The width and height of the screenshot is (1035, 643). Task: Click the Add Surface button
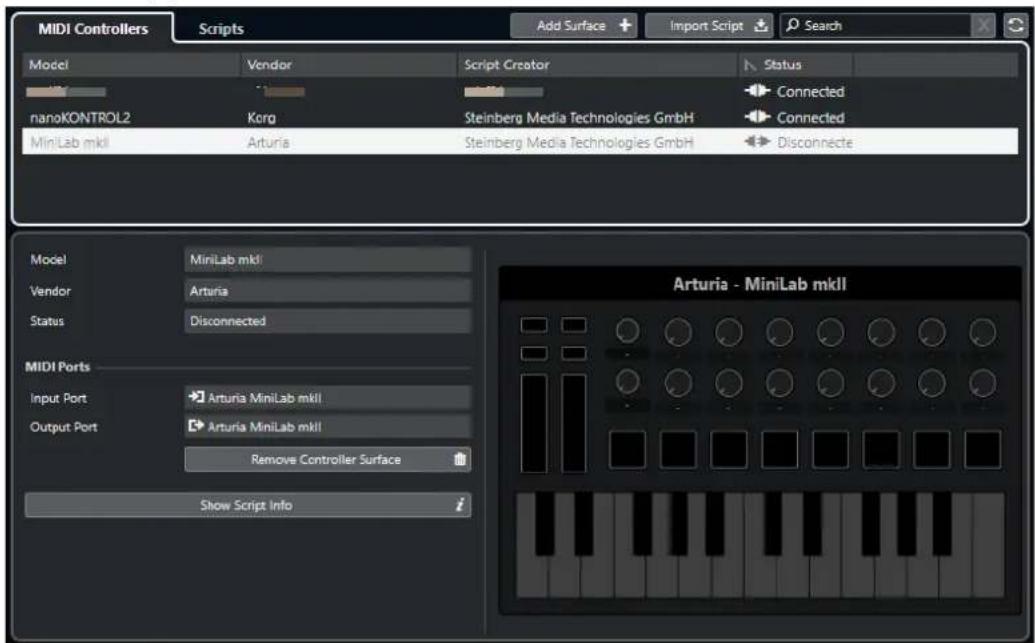tap(573, 26)
